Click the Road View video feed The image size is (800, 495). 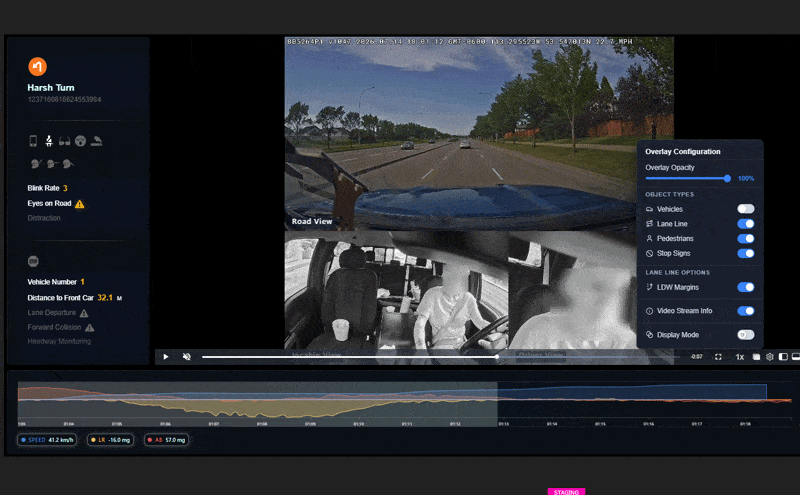[479, 133]
